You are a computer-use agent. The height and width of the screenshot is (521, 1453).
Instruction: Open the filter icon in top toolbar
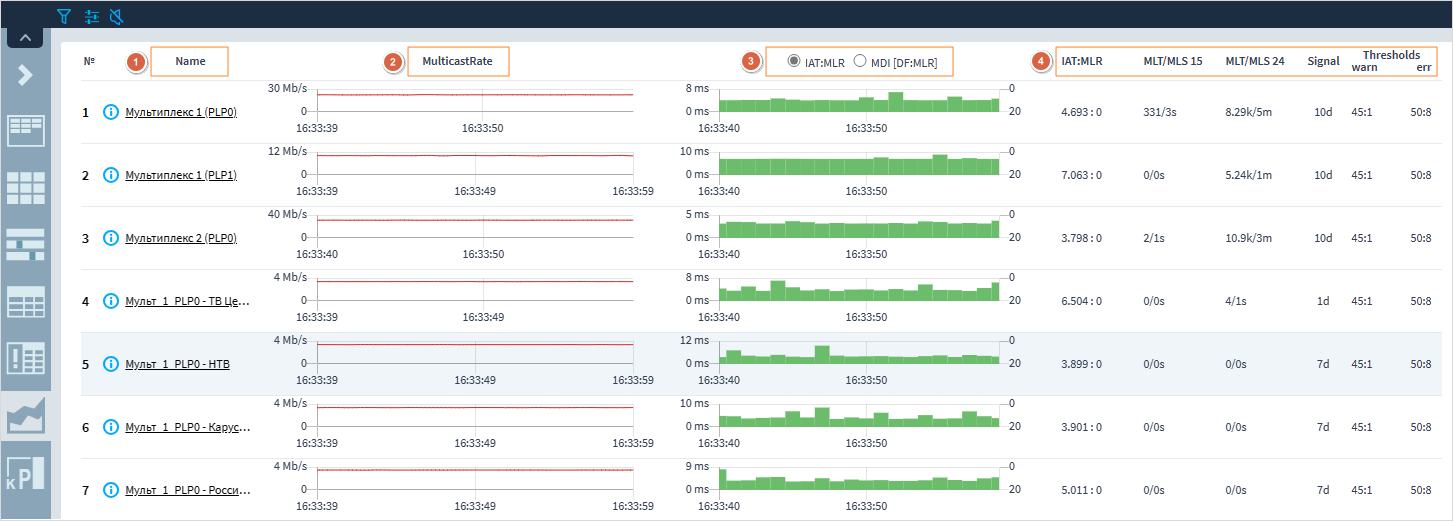[x=65, y=16]
